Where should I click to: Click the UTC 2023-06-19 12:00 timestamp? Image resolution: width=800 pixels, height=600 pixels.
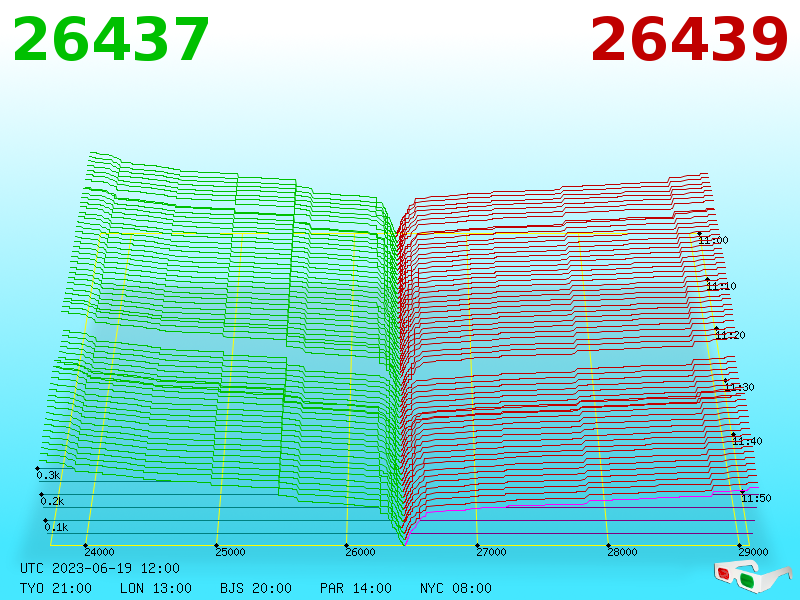(x=100, y=568)
